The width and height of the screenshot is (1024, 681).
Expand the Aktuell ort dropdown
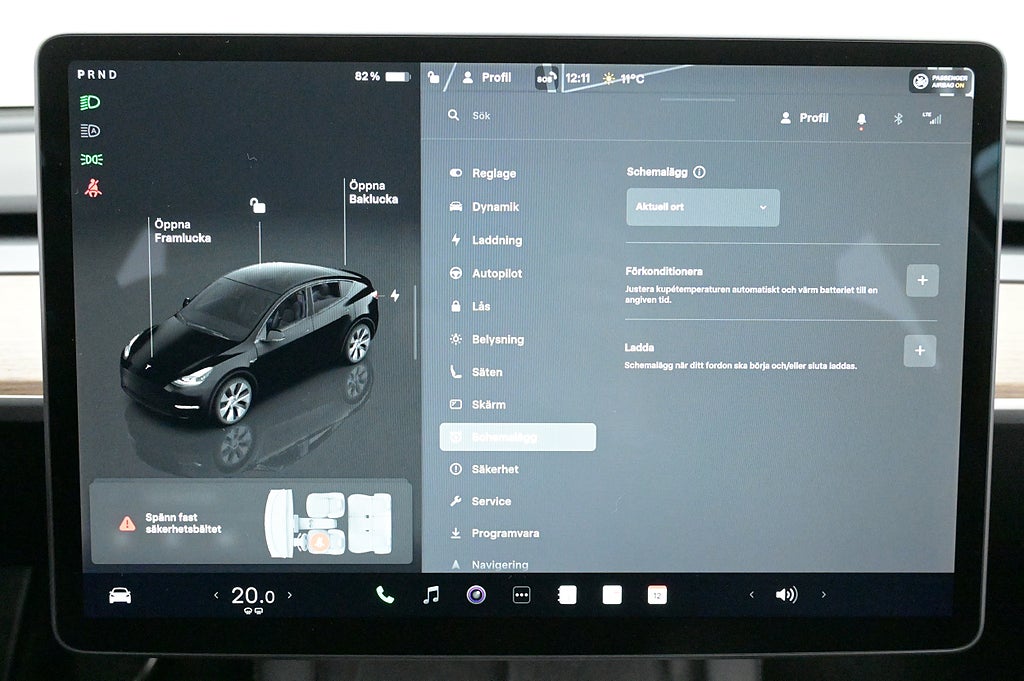(x=702, y=207)
